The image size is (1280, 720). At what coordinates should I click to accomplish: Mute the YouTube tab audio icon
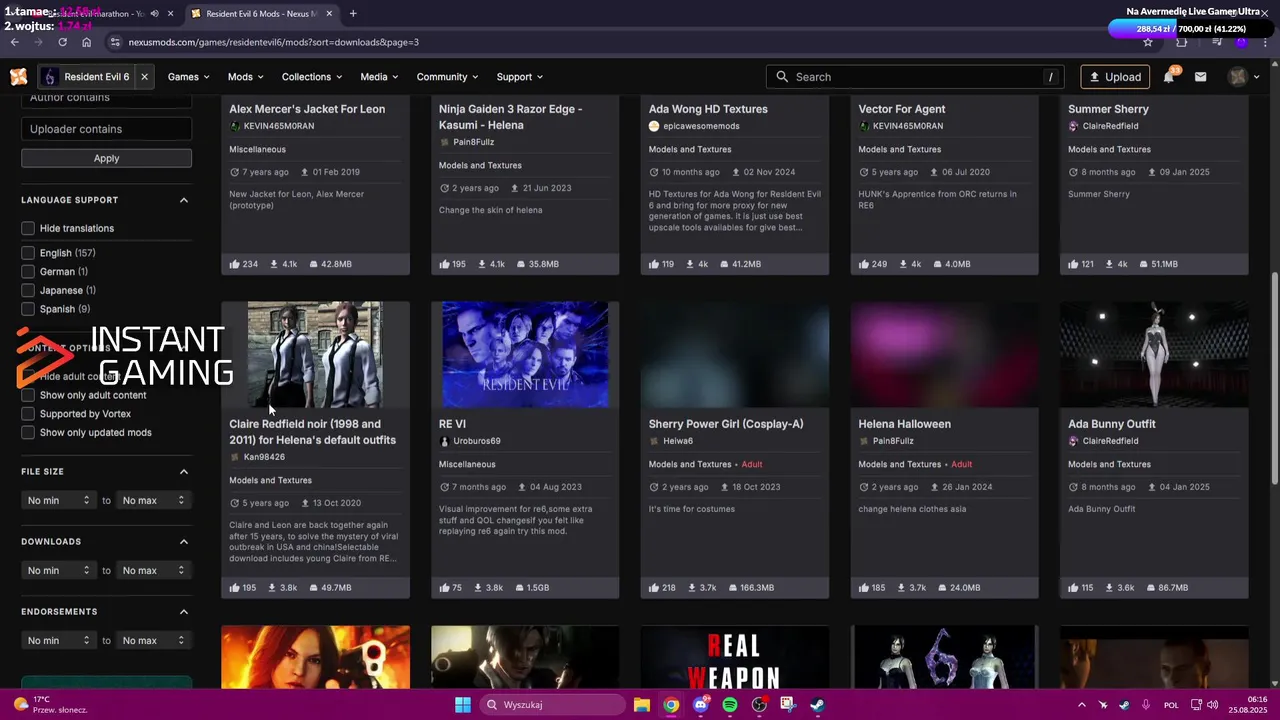pos(154,13)
